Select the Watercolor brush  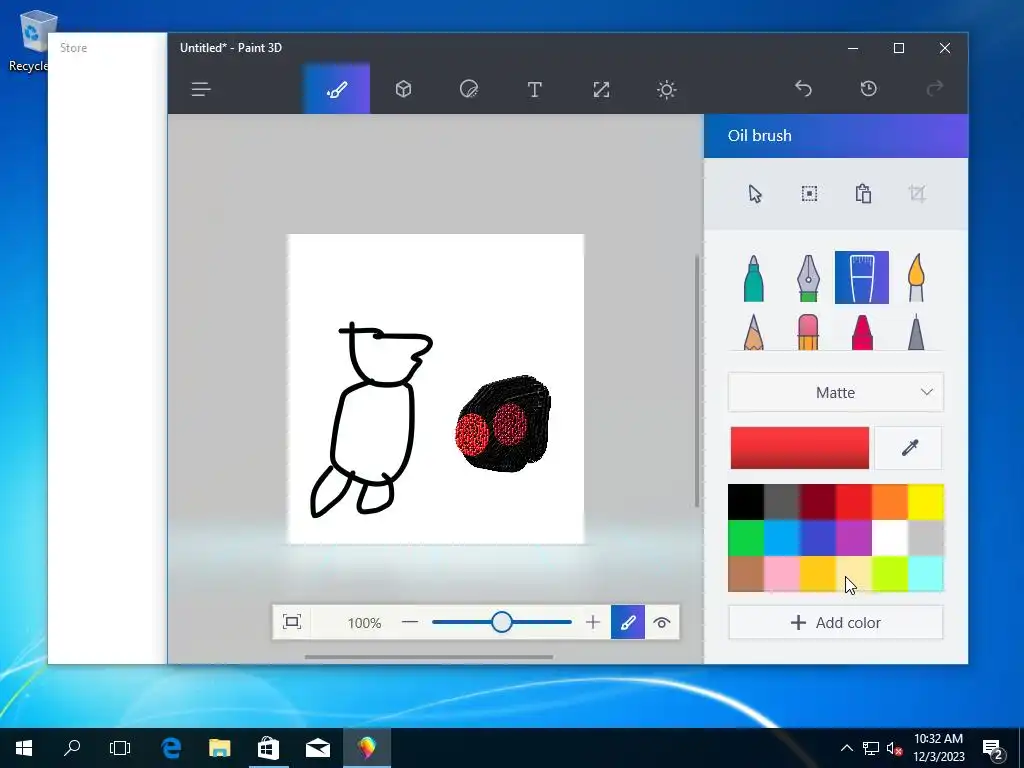pyautogui.click(x=916, y=278)
